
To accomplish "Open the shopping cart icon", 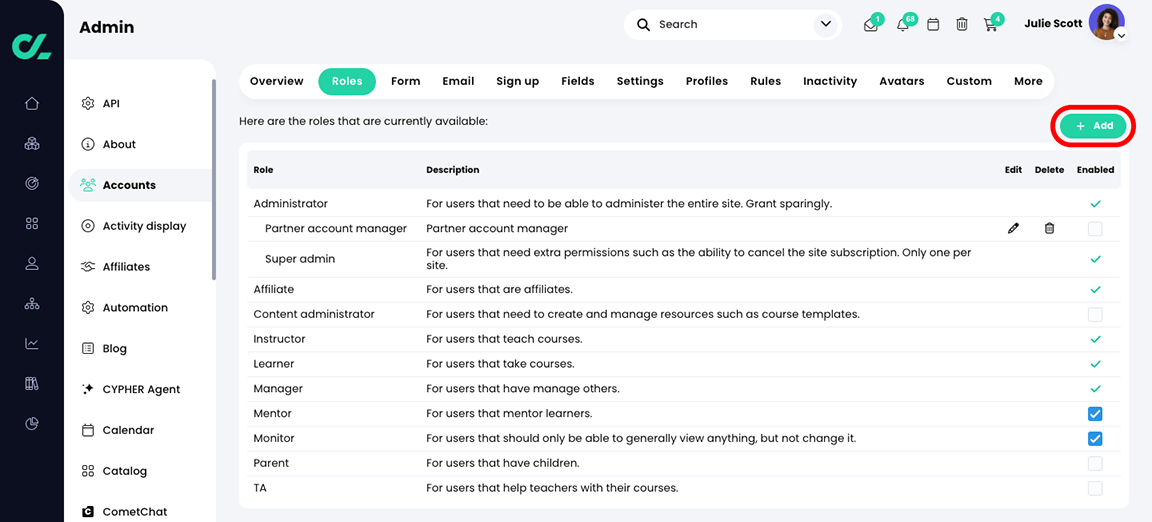I will click(x=991, y=24).
